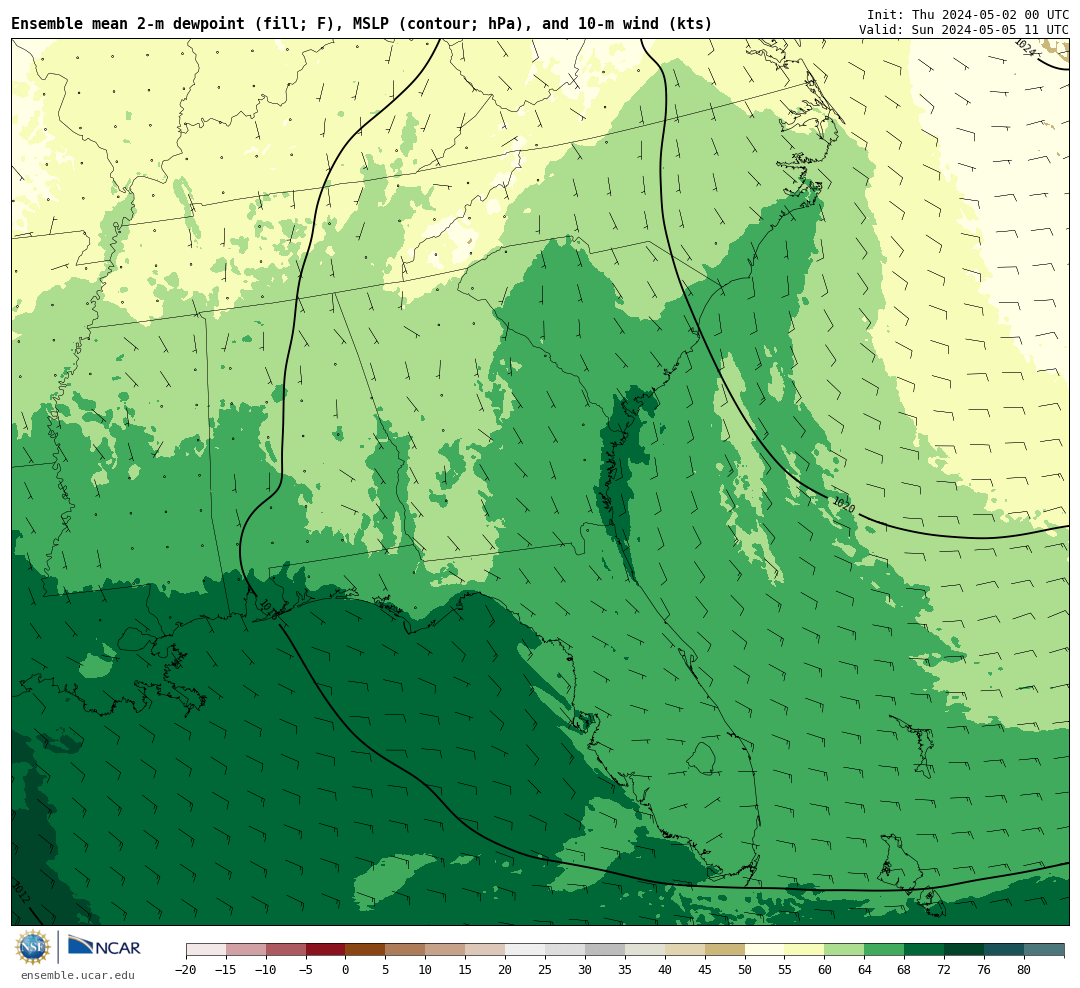This screenshot has height=988, width=1080.
Task: Click the colorbar tick label 64
Action: [x=865, y=969]
